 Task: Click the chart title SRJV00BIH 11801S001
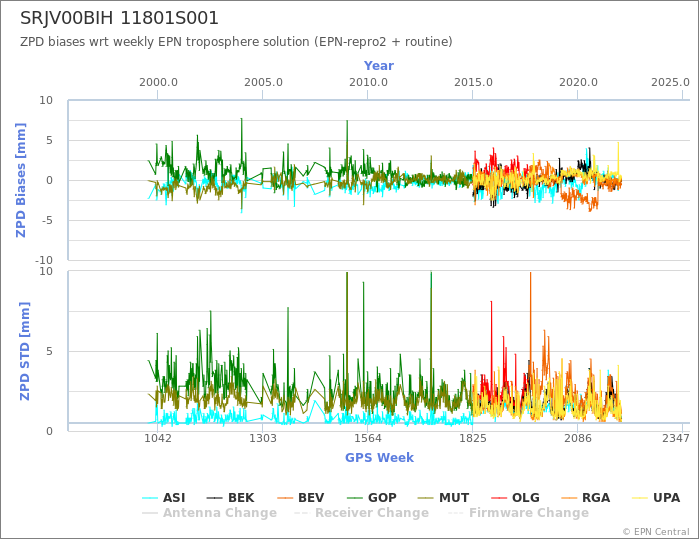[119, 18]
